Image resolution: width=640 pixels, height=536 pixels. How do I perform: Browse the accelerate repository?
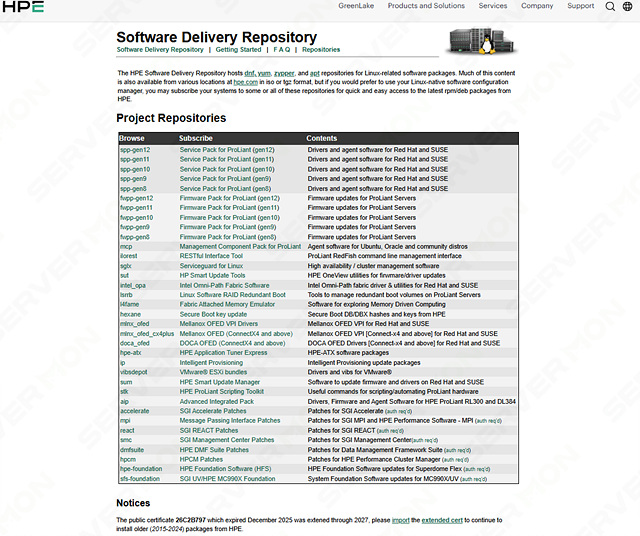pyautogui.click(x=135, y=411)
